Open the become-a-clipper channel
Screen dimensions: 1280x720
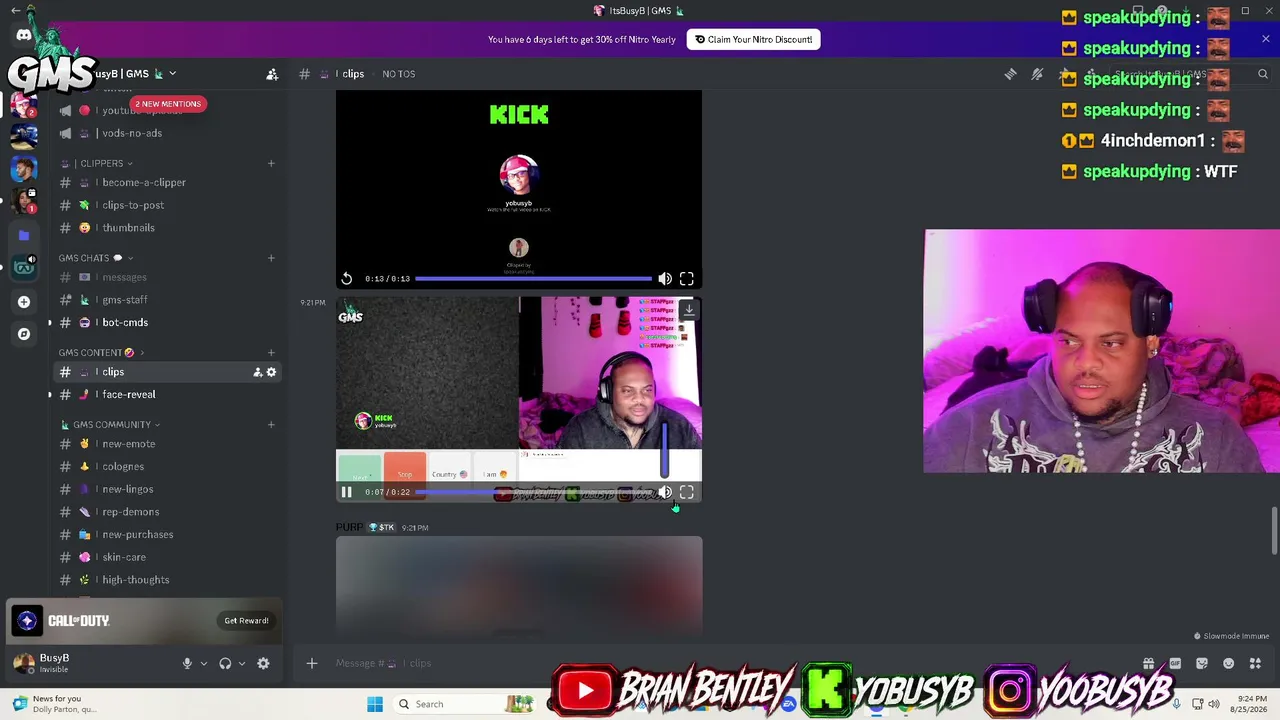tap(166, 182)
